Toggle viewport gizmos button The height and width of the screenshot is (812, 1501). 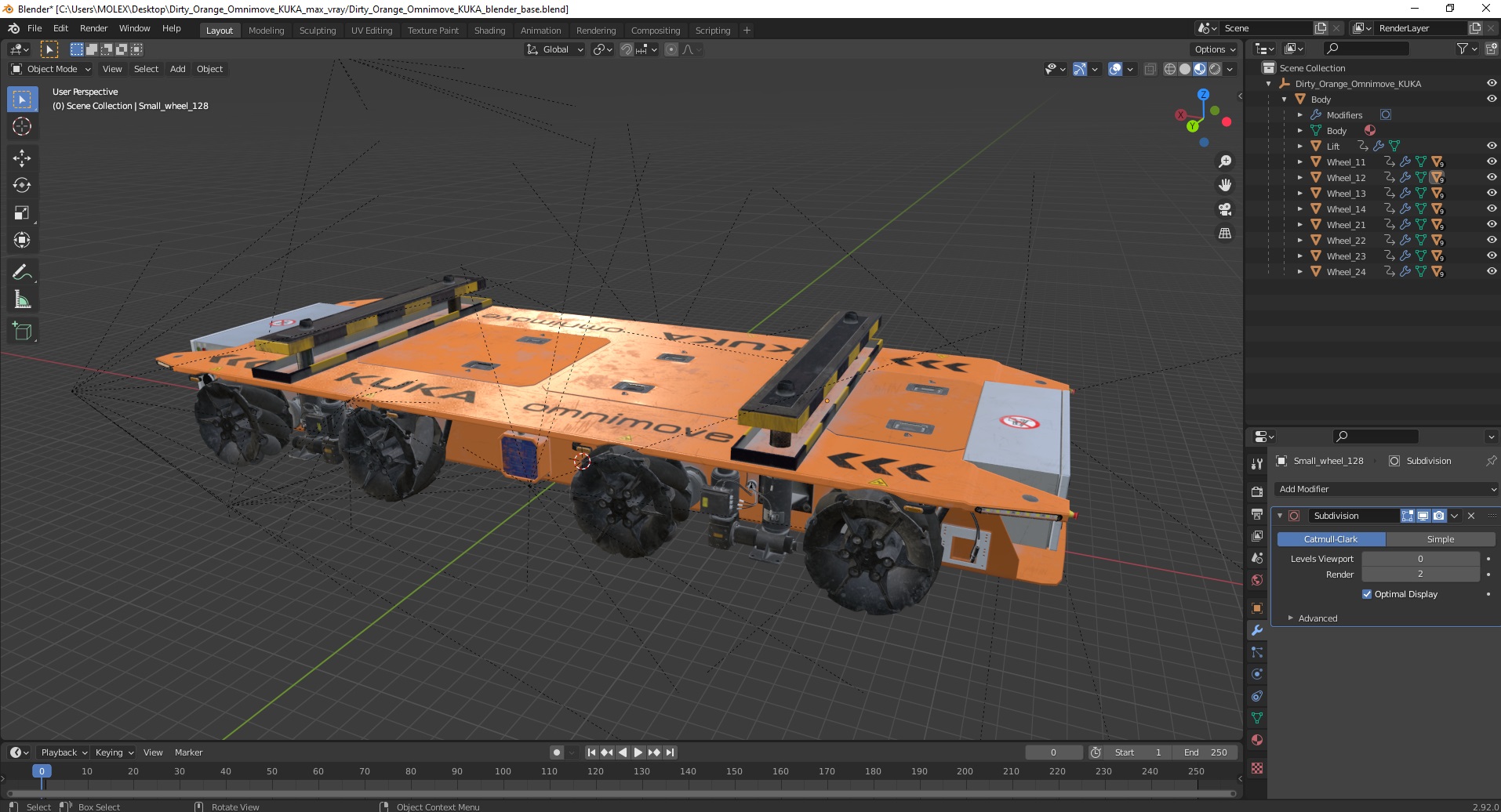pyautogui.click(x=1080, y=69)
